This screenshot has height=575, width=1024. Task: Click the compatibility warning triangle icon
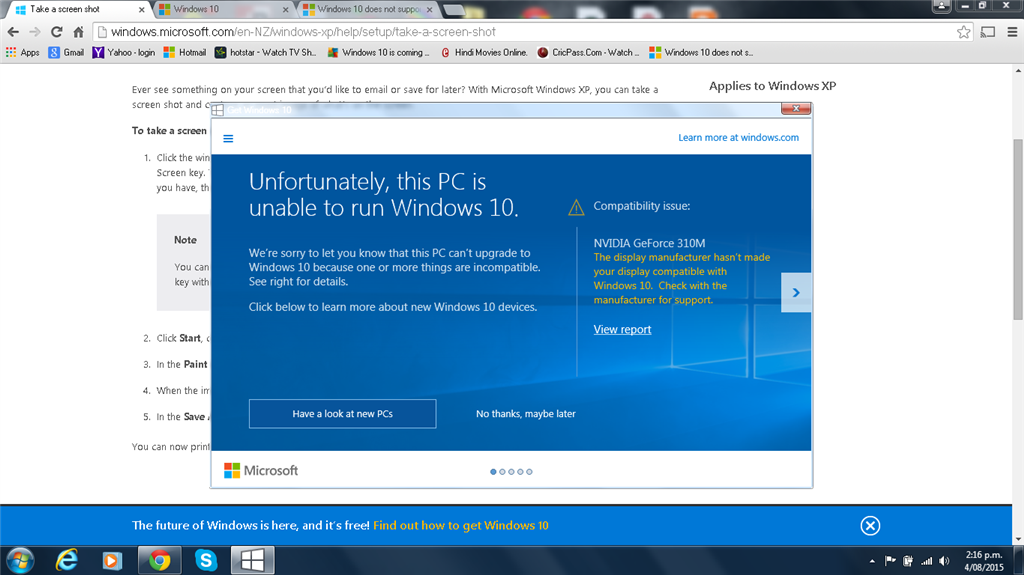(x=576, y=208)
